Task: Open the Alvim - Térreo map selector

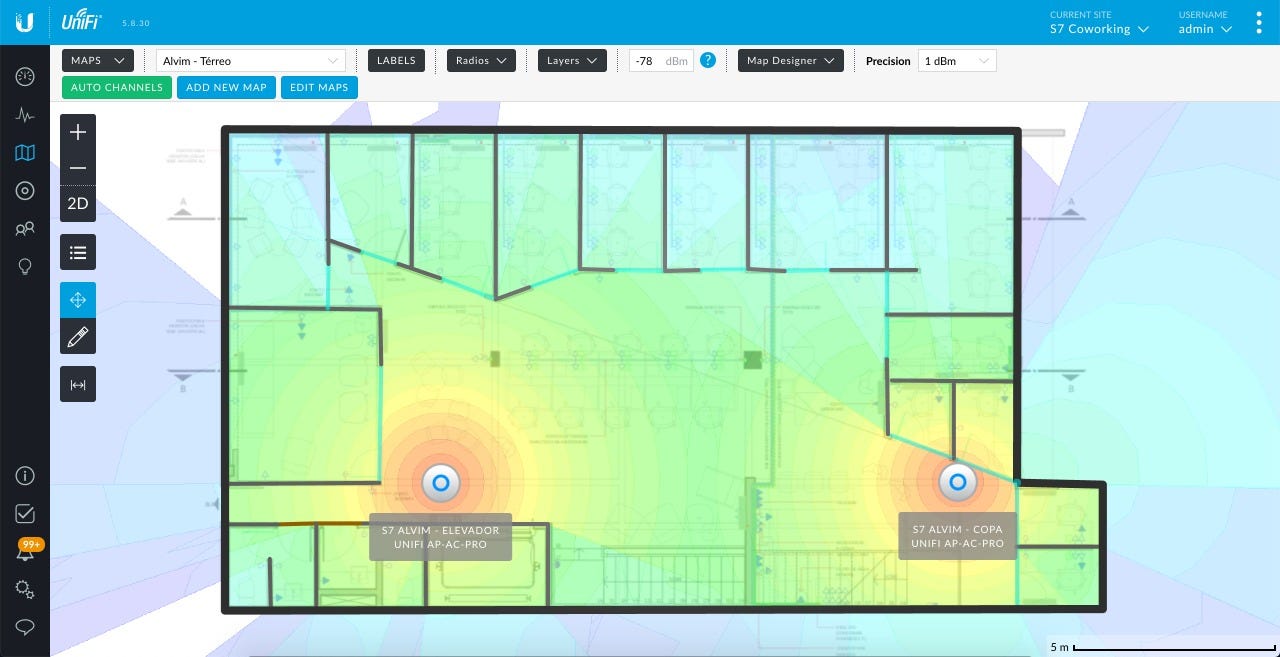Action: tap(250, 61)
